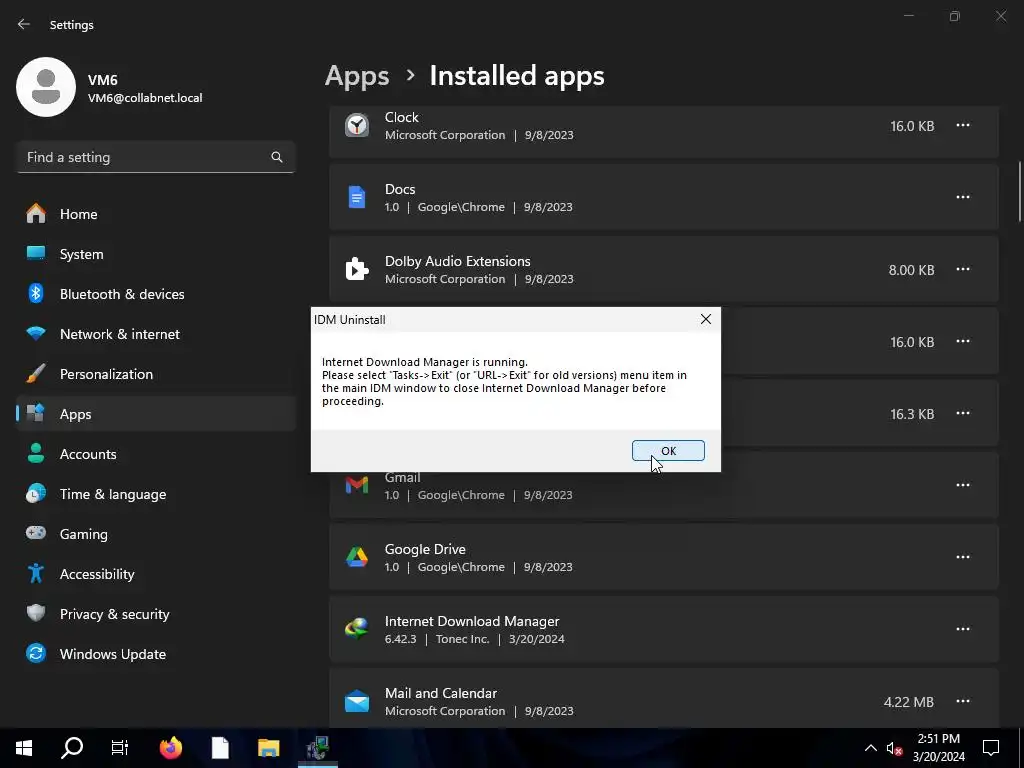1024x768 pixels.
Task: Click the 4.22 MB size of Mail and Calendar
Action: tap(908, 702)
